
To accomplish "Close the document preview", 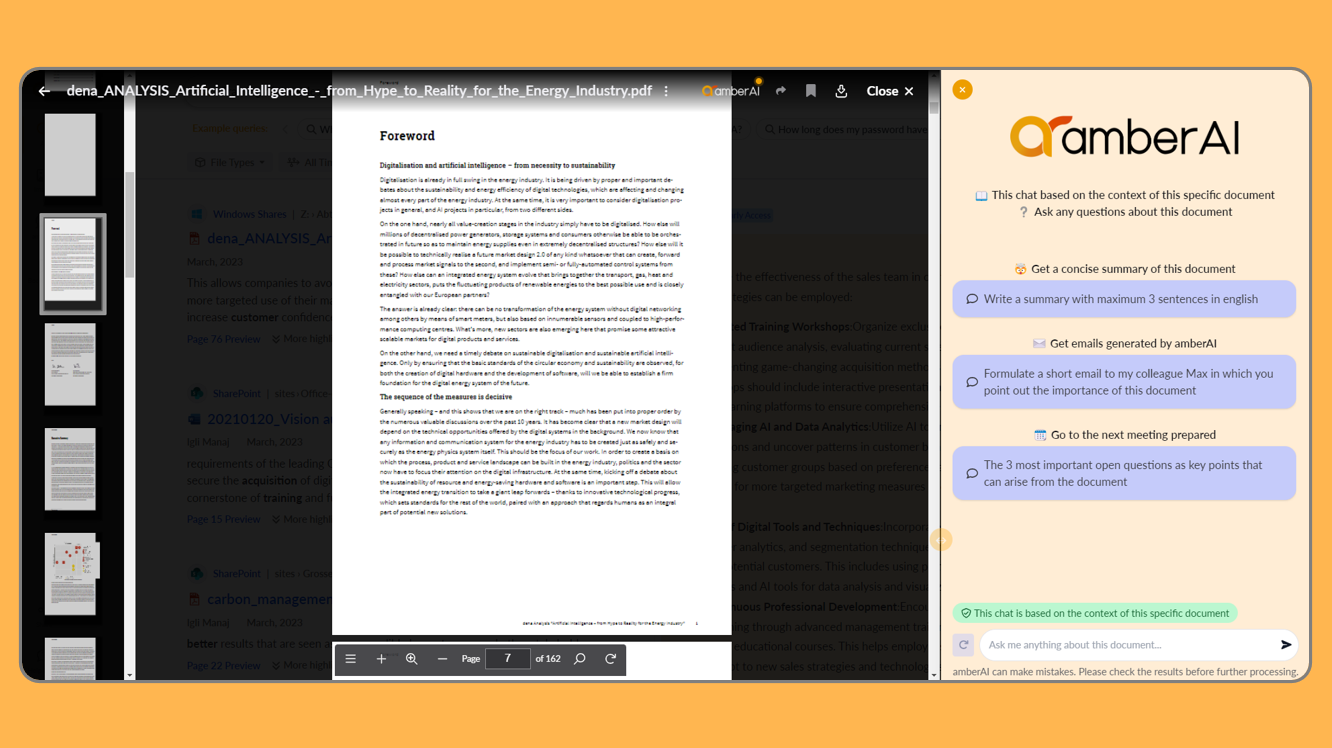I will coord(890,91).
